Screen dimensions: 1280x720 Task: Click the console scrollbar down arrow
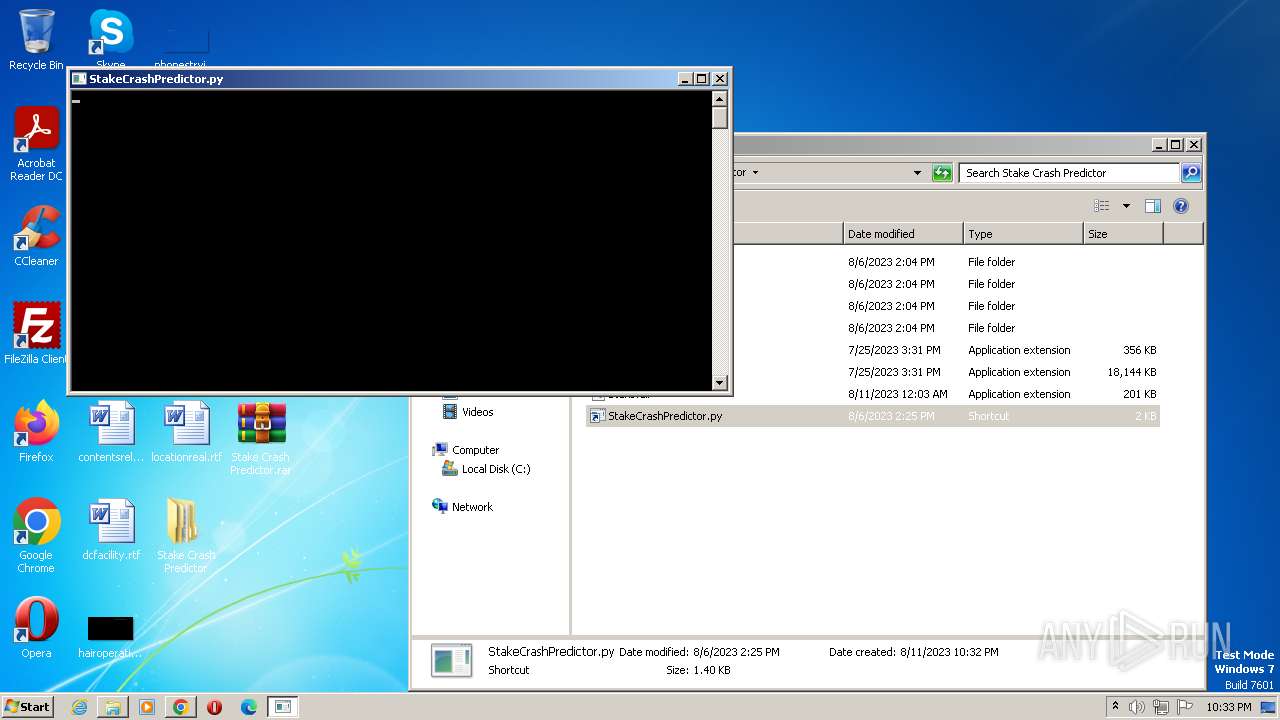[719, 382]
